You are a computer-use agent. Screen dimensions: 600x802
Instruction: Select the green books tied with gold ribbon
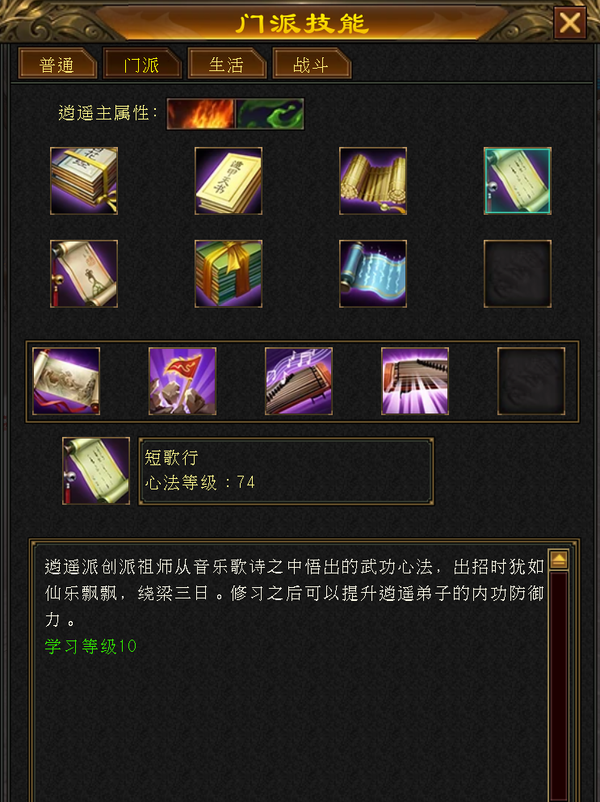[229, 274]
